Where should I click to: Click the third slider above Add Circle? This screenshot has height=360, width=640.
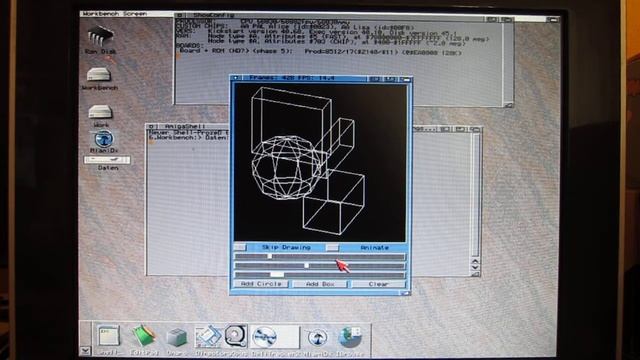click(x=320, y=275)
